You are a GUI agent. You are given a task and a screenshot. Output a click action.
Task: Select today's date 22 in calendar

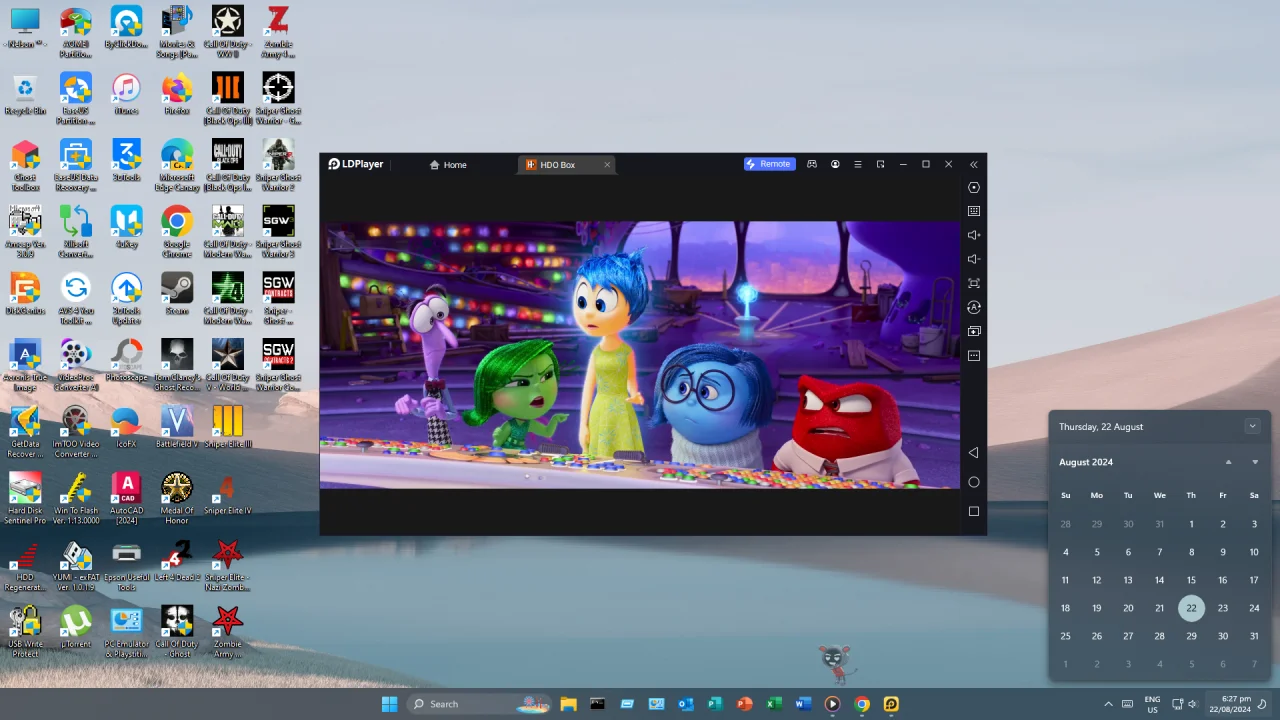(x=1191, y=608)
